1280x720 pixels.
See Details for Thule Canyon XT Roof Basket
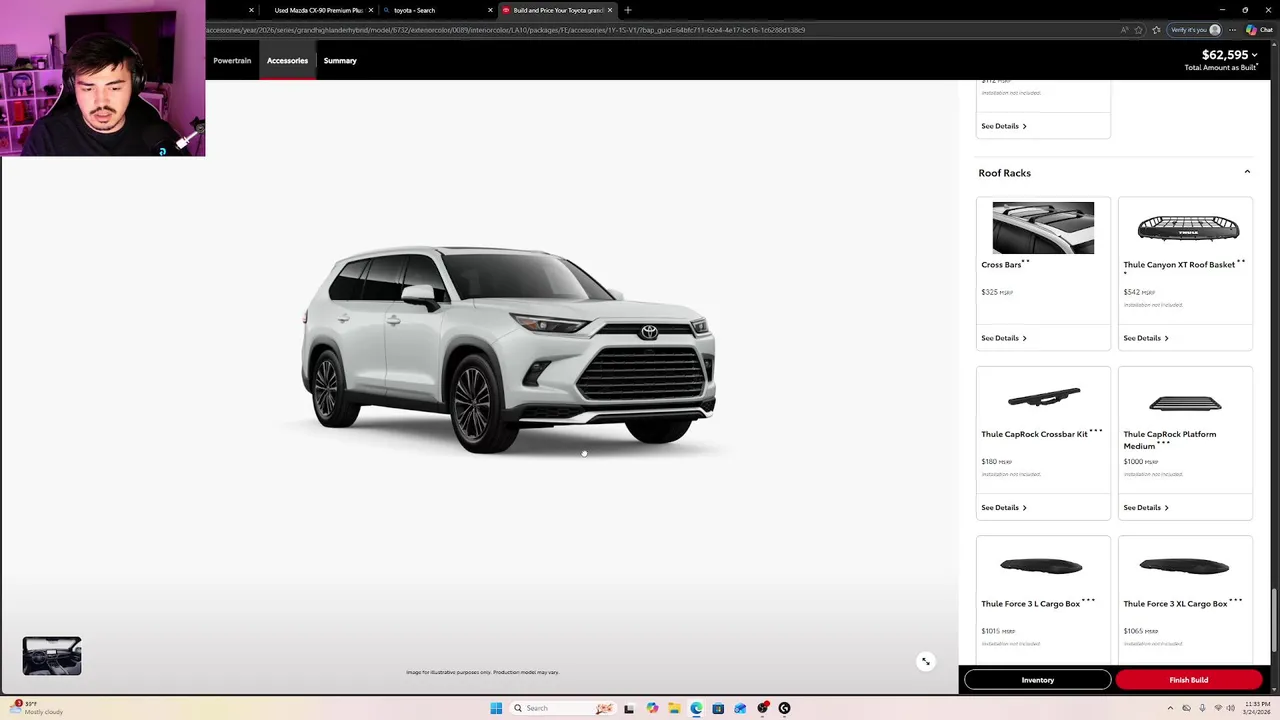[x=1146, y=338]
